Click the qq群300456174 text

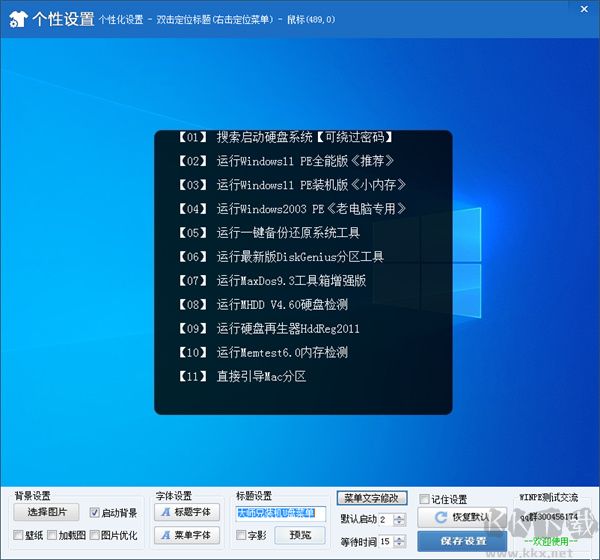549,517
